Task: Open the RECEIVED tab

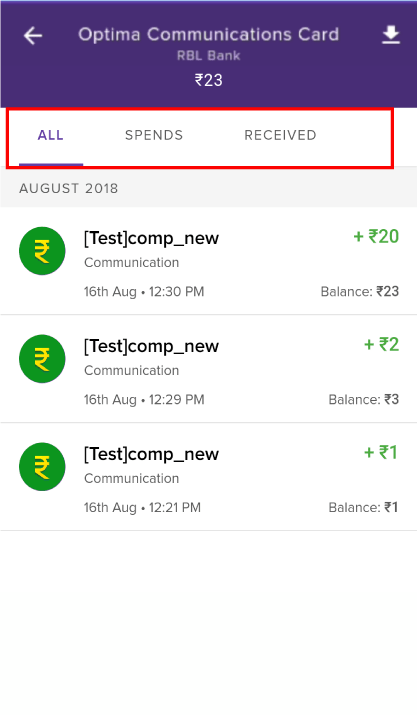Action: coord(280,135)
